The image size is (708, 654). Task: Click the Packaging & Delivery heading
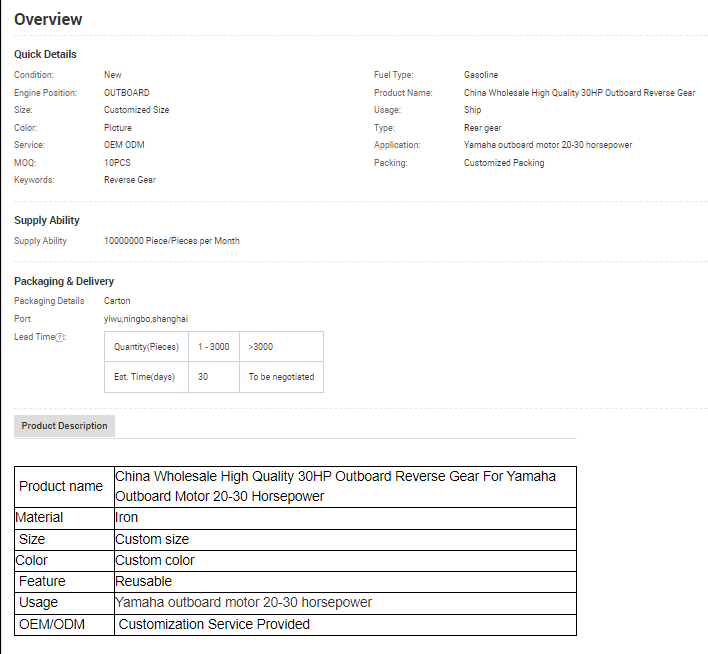click(64, 281)
